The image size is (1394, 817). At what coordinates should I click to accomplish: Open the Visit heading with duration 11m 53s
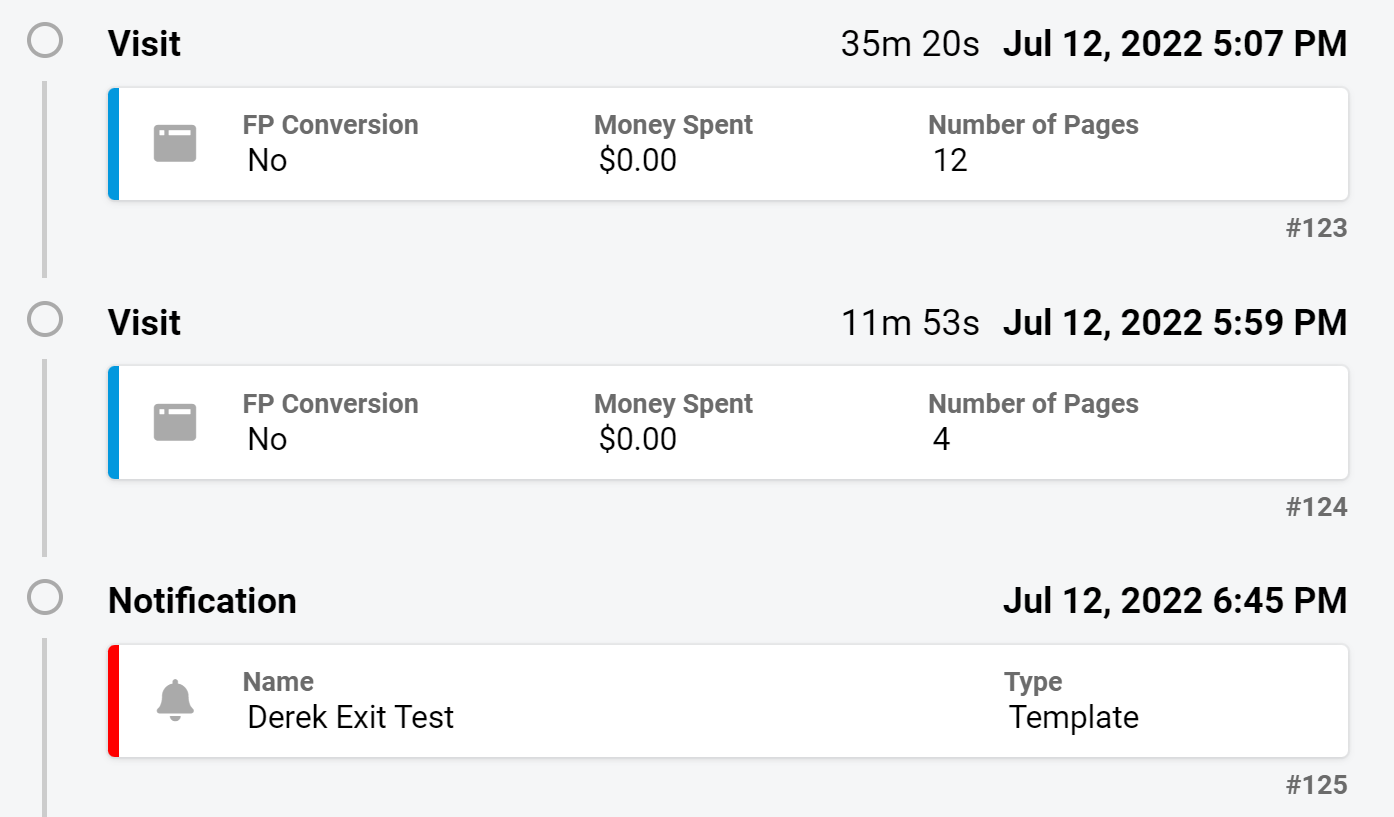pos(145,323)
